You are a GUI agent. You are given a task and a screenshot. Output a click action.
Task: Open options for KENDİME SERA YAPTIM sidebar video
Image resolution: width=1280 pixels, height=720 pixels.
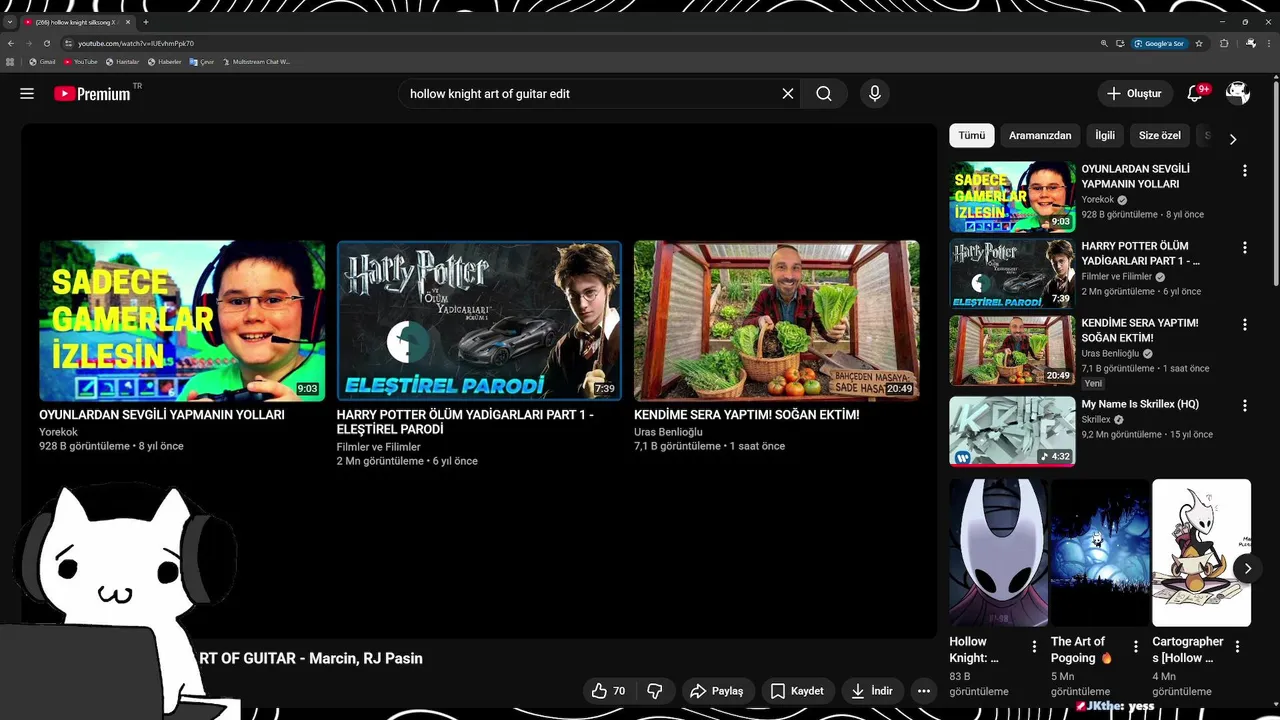coord(1245,324)
